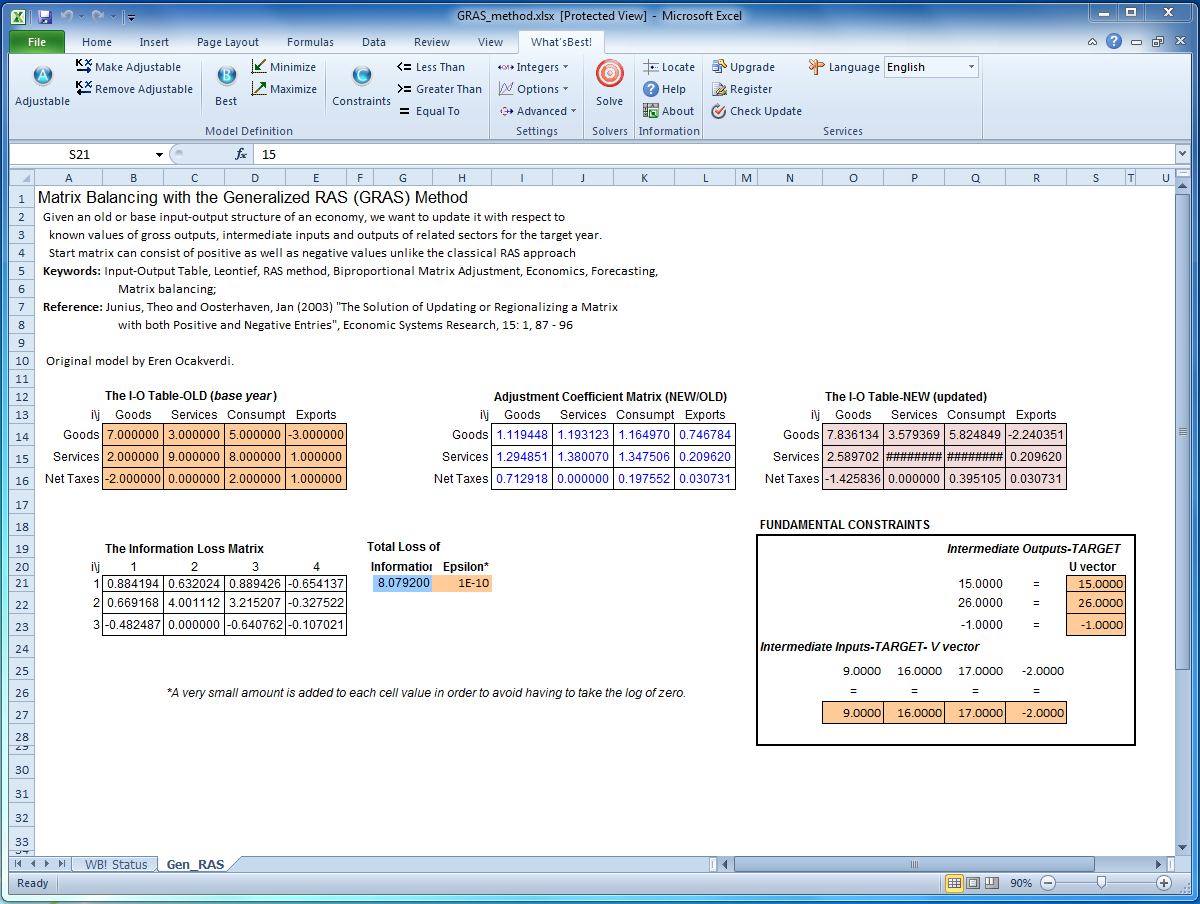This screenshot has height=904, width=1200.
Task: Switch to the WB! Status sheet tab
Action: (116, 864)
